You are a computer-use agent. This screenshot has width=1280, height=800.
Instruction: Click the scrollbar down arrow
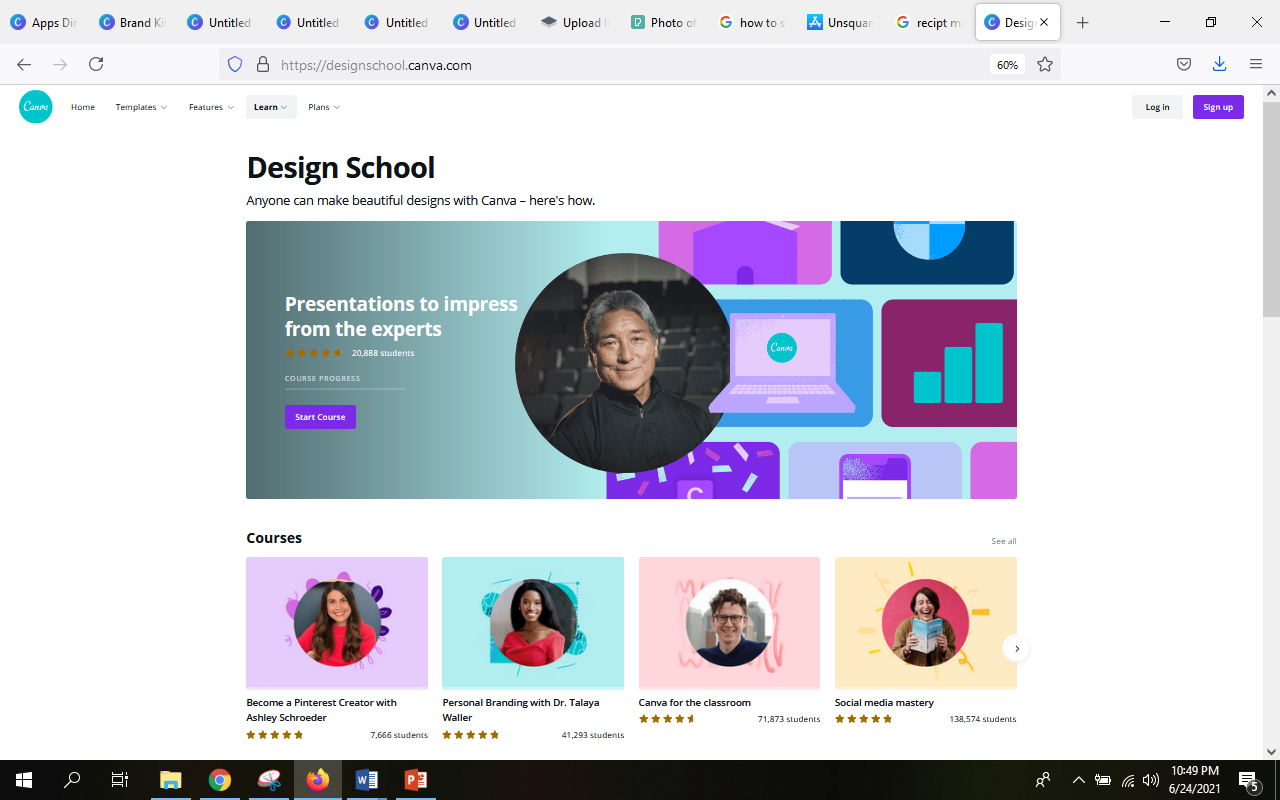click(1271, 751)
